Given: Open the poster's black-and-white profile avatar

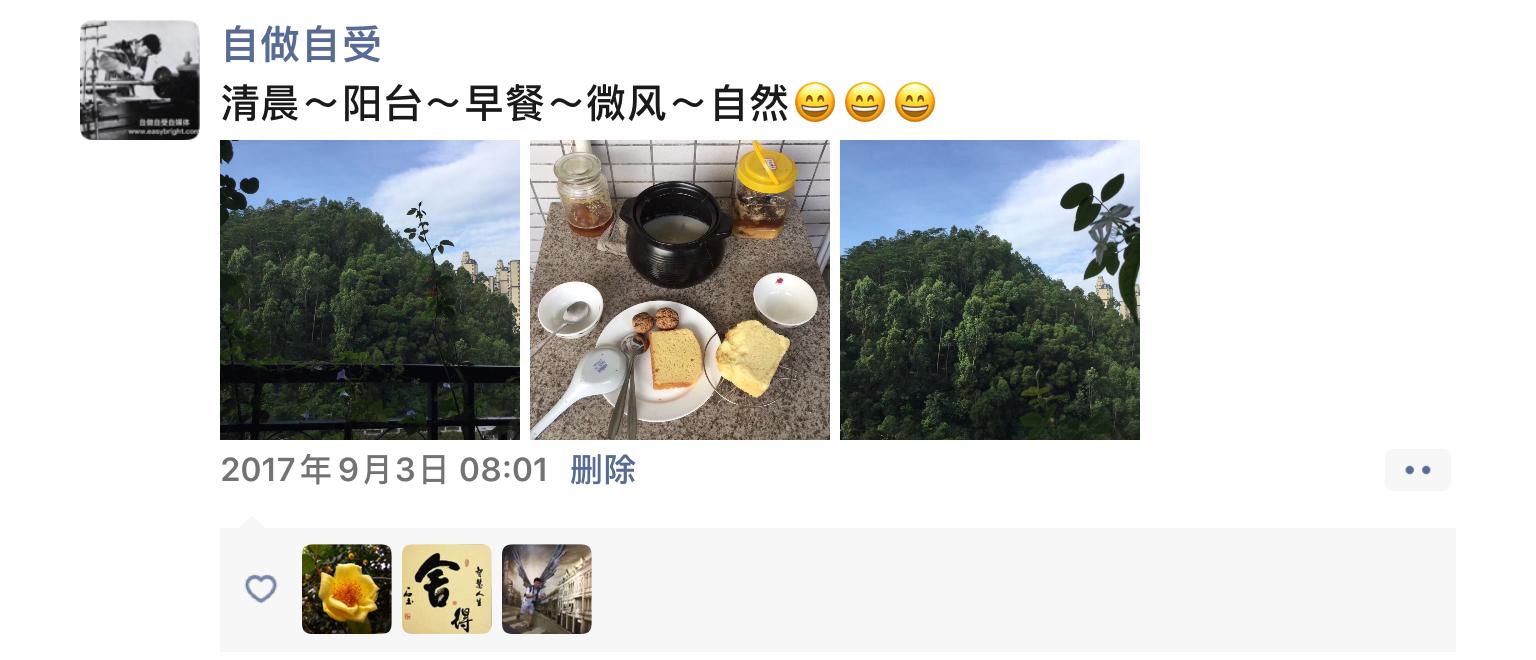Looking at the screenshot, I should pyautogui.click(x=140, y=80).
